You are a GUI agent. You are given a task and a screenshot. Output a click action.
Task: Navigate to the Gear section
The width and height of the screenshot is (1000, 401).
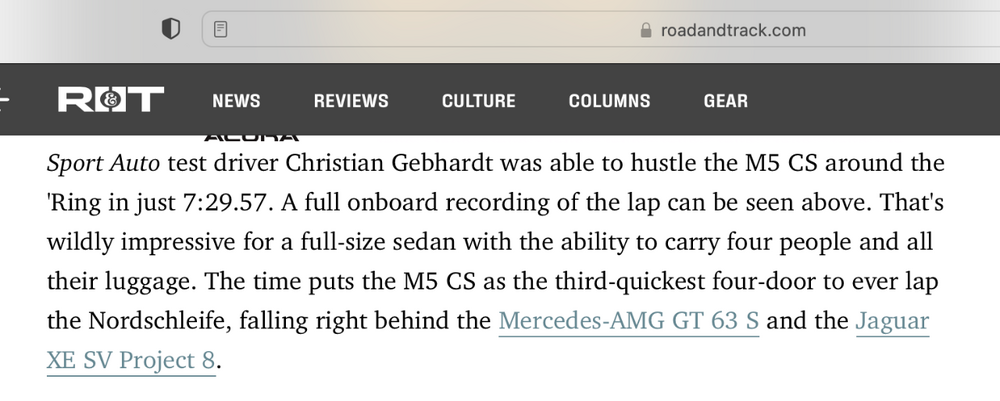click(725, 101)
